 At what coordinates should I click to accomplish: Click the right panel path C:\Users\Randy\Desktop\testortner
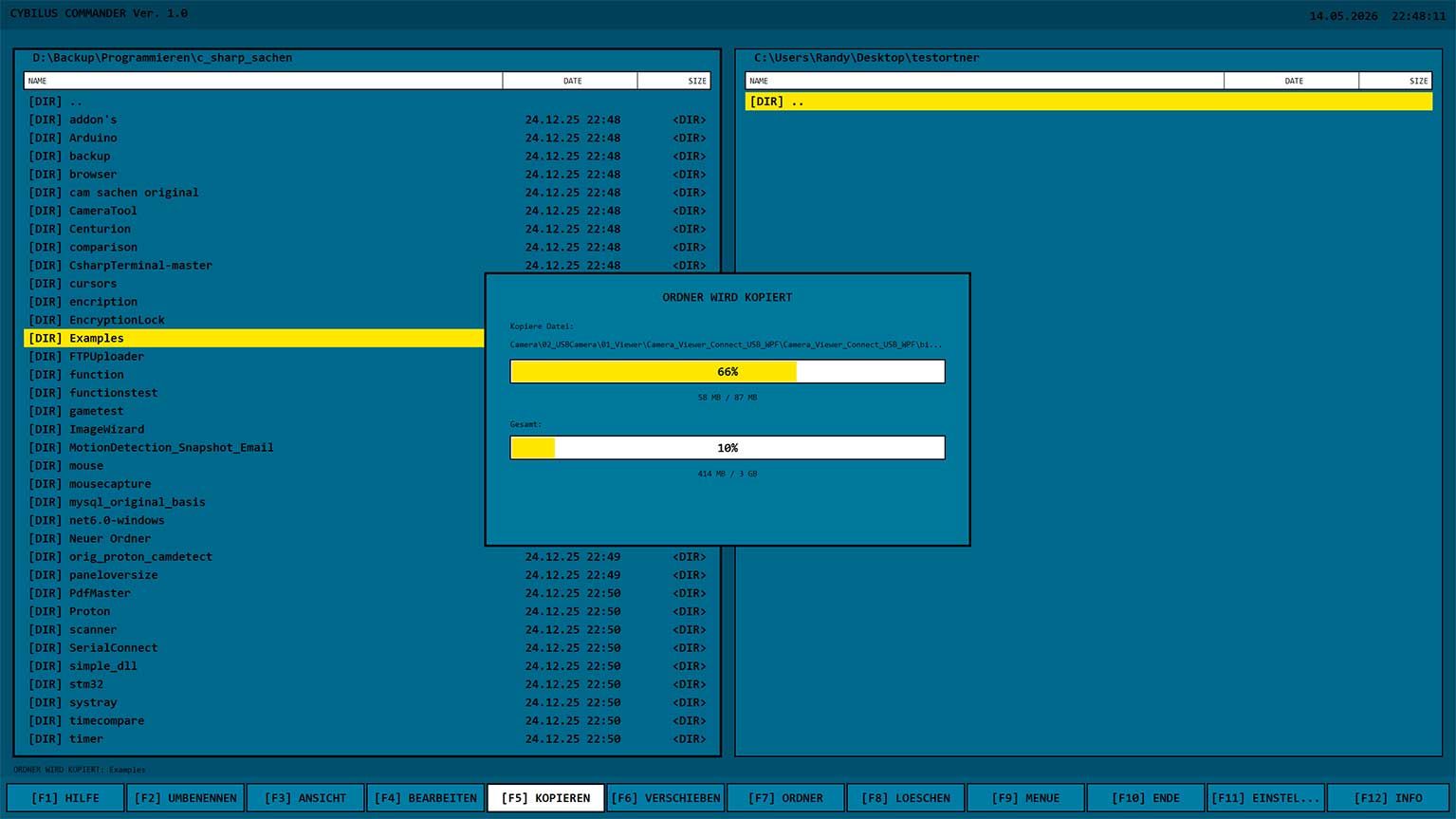[867, 58]
